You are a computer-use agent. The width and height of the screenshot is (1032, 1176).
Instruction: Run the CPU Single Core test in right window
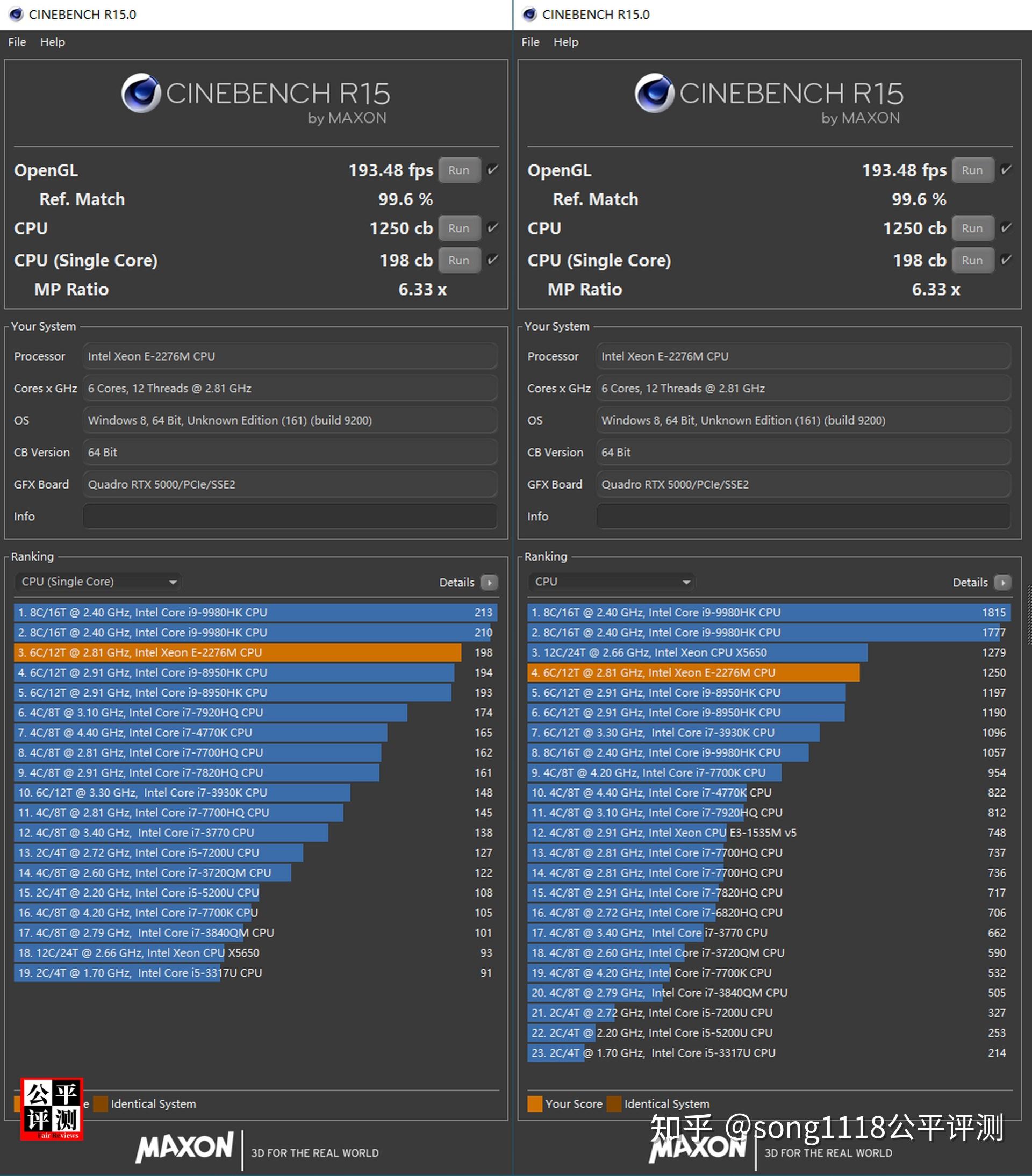972,260
